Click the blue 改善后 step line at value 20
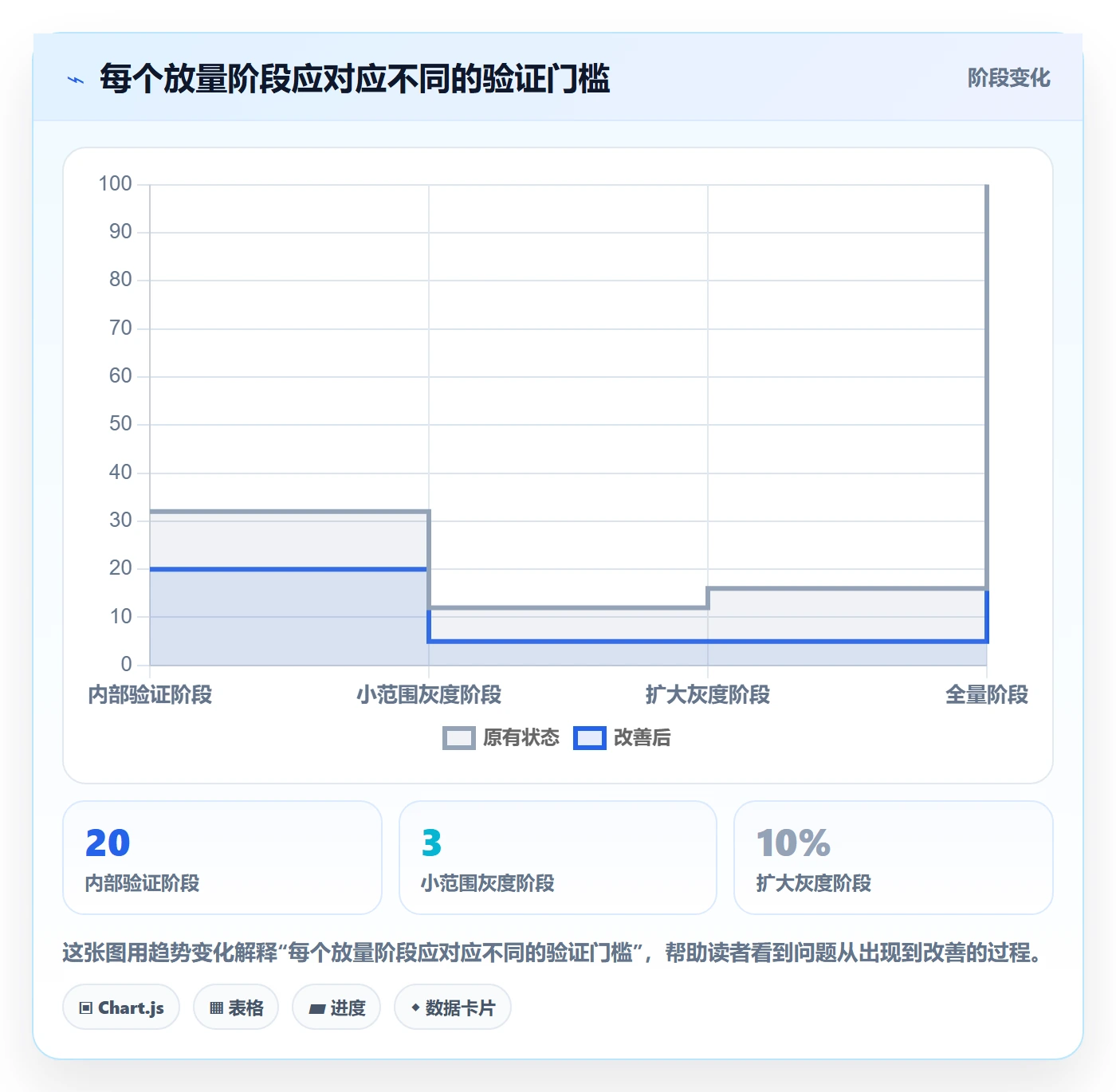This screenshot has width=1116, height=1092. 289,569
